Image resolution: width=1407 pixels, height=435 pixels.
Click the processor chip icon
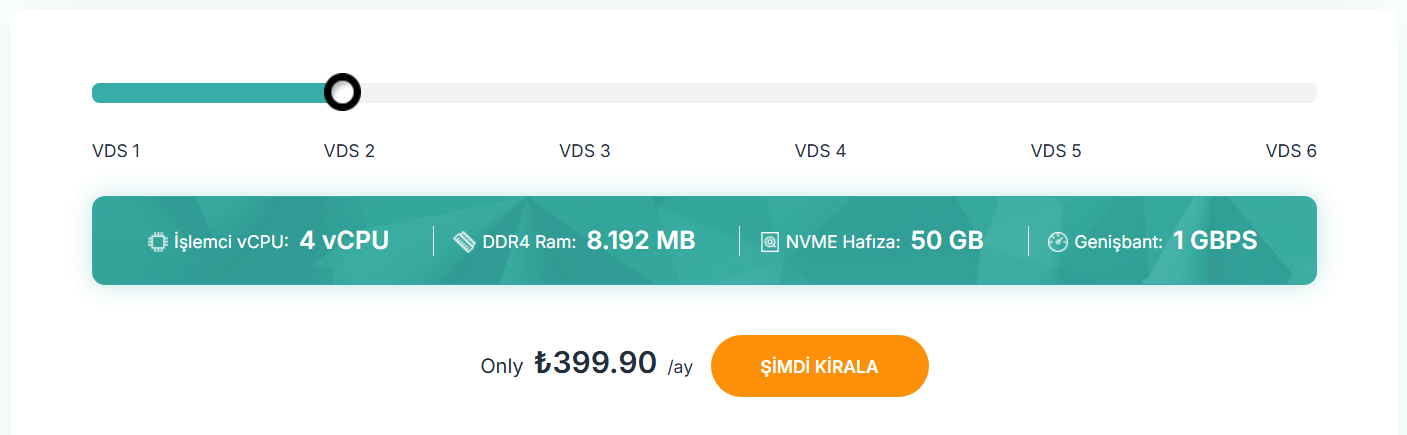158,242
